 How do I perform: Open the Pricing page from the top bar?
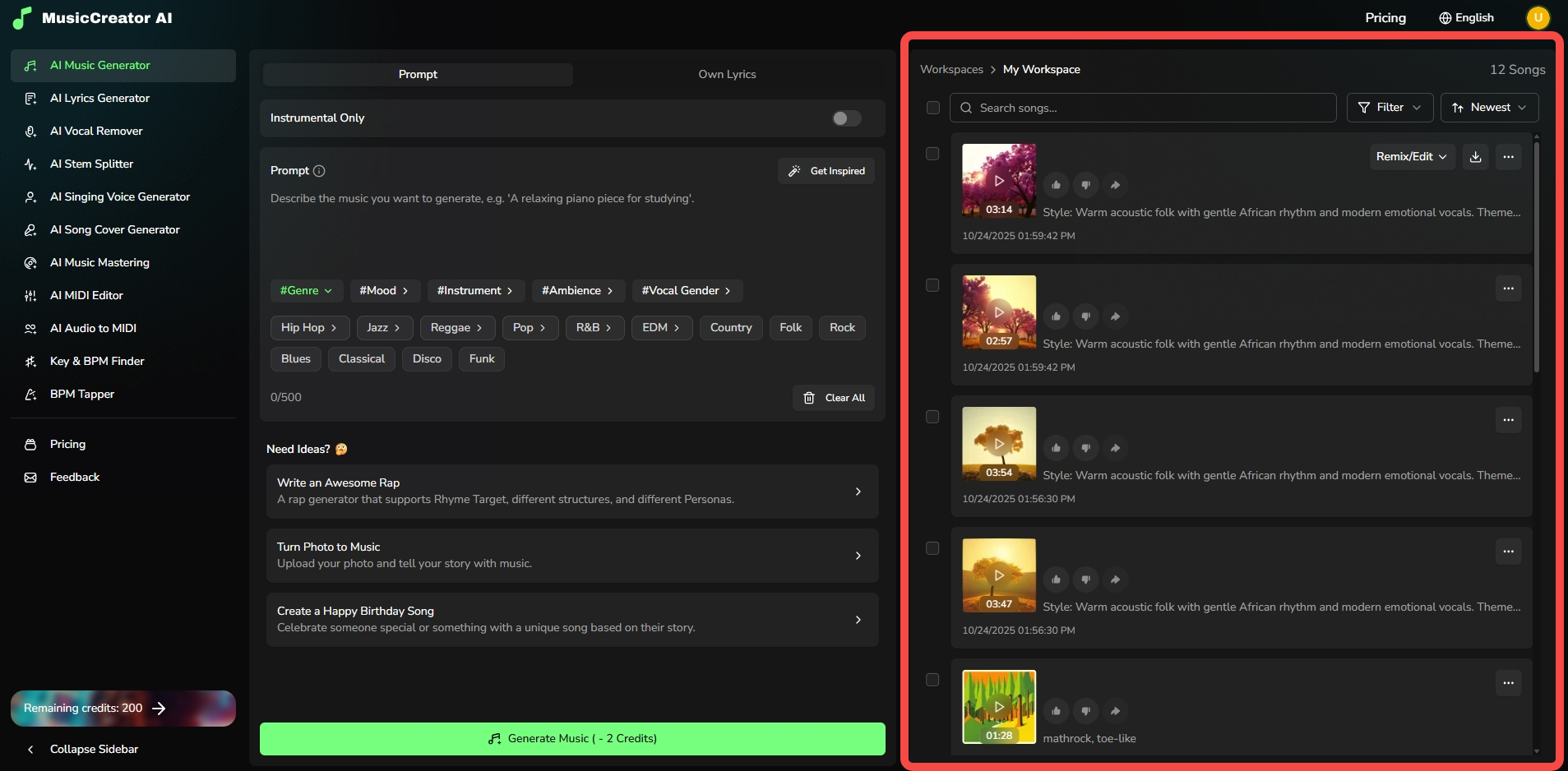click(1385, 17)
